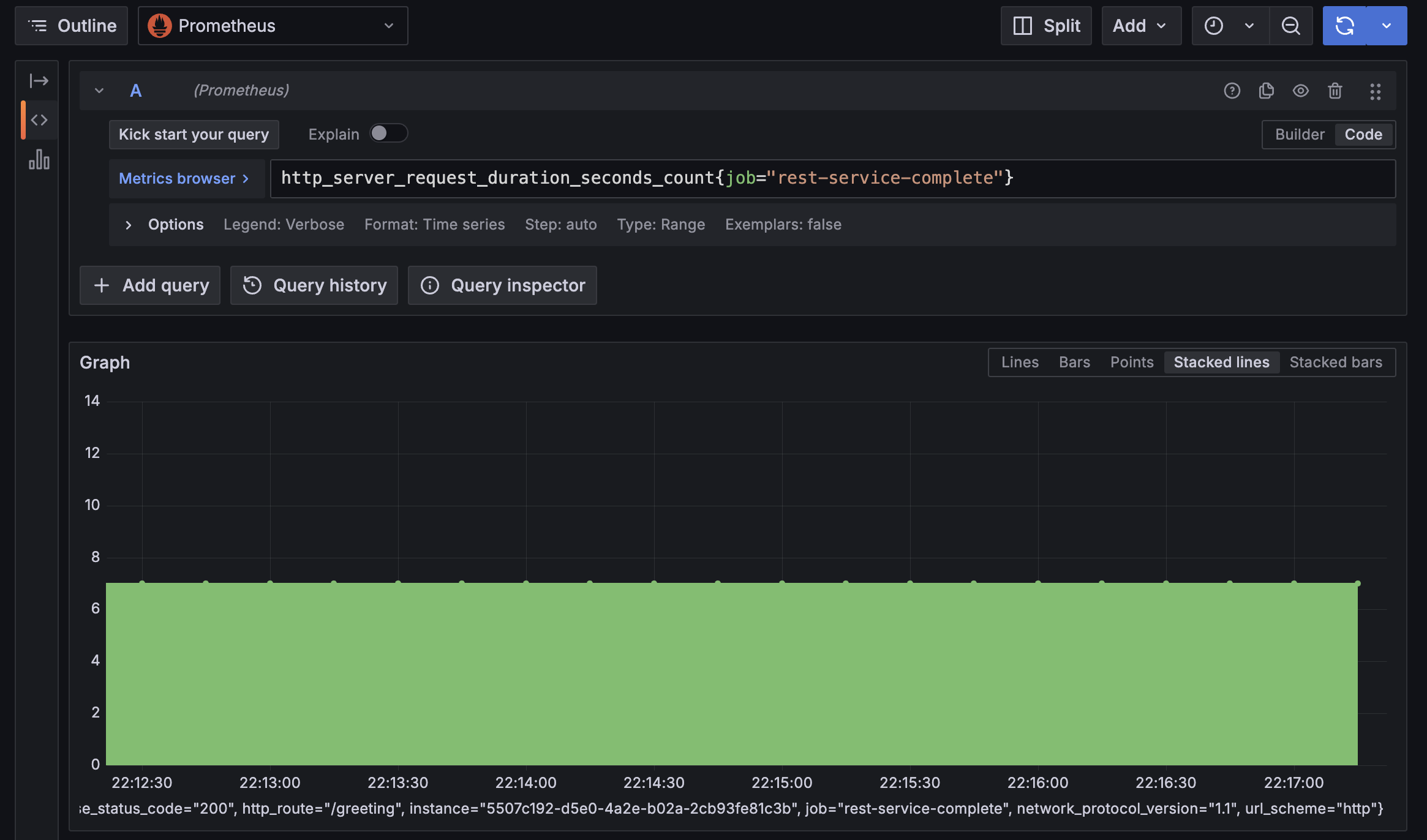The image size is (1427, 840).
Task: Select Bars graph style
Action: pos(1074,362)
